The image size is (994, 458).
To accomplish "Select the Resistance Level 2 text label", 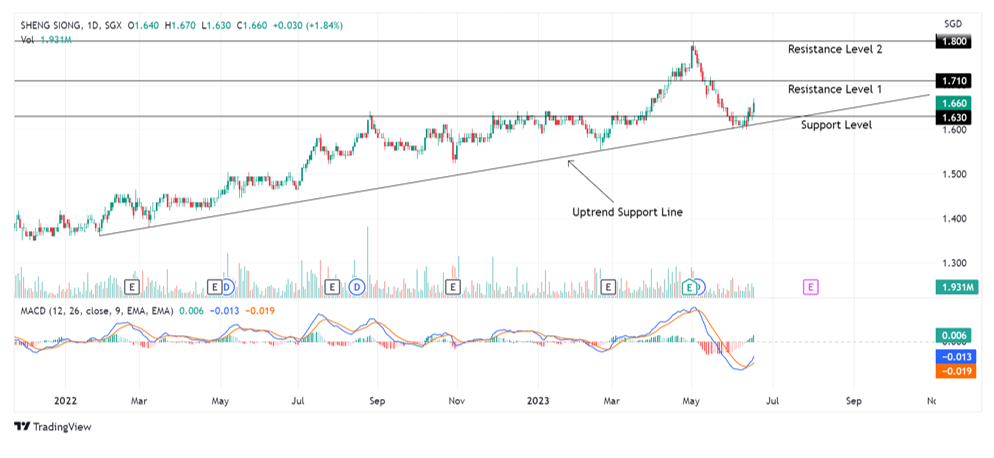I will tap(835, 49).
